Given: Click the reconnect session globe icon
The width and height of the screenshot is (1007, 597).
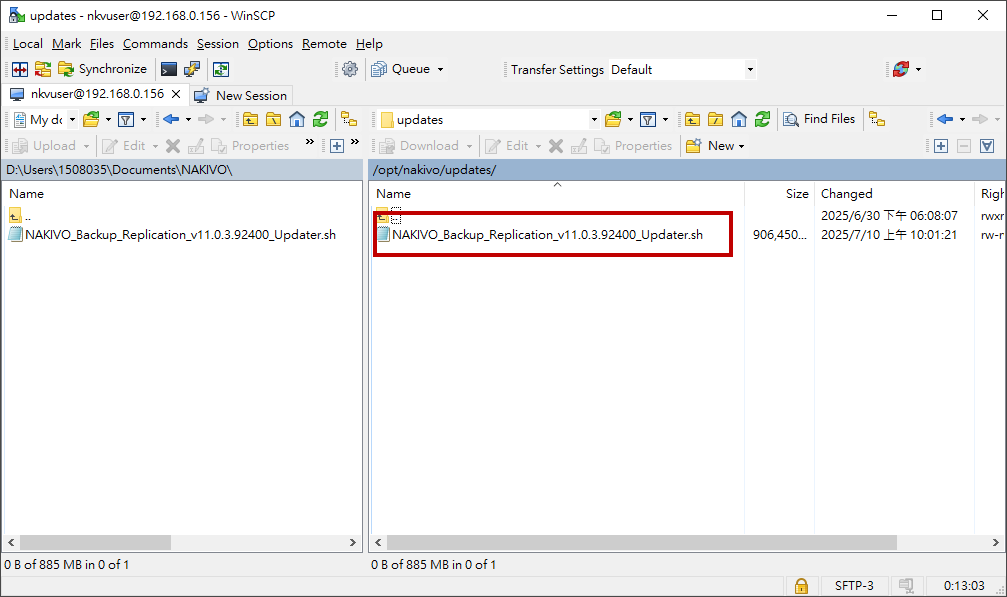Looking at the screenshot, I should tap(901, 69).
